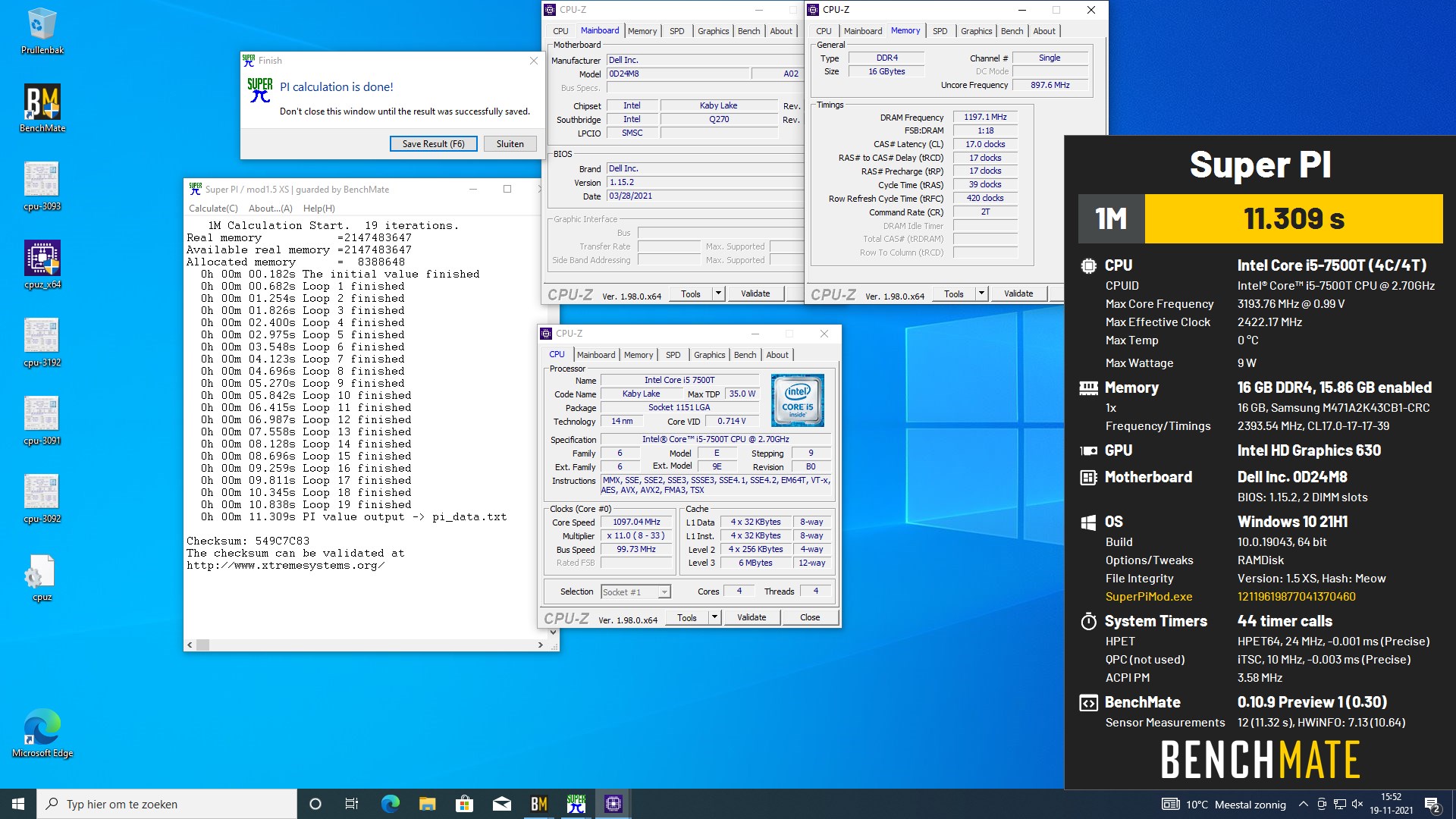1456x819 pixels.
Task: Open File Explorer from taskbar
Action: 427,804
